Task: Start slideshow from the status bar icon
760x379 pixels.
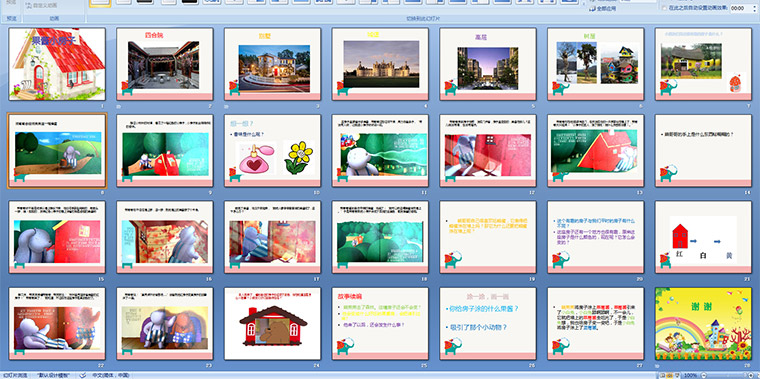Action: tap(677, 376)
